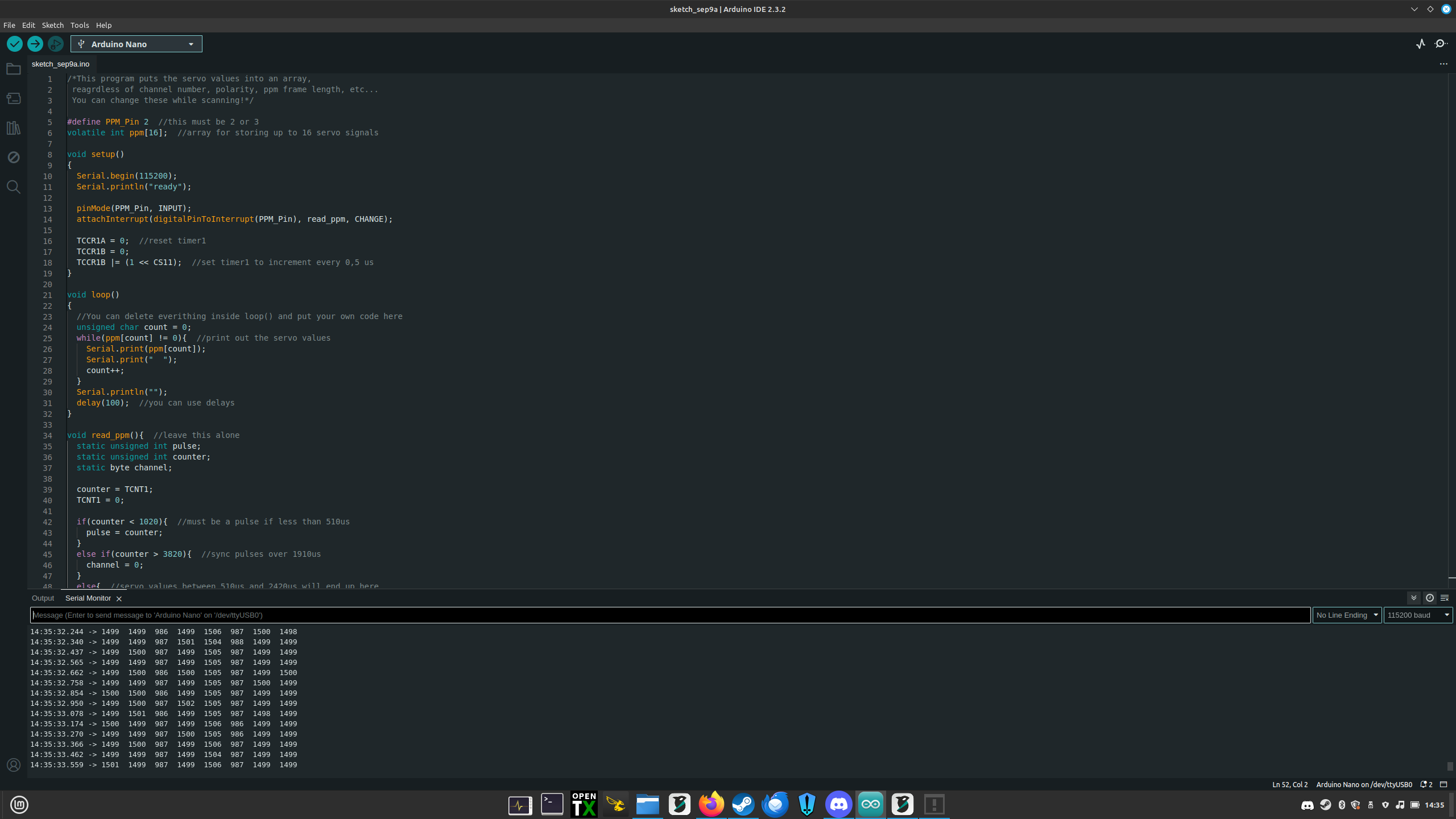Start the debugger from the toolbar
Image resolution: width=1456 pixels, height=819 pixels.
(x=55, y=44)
